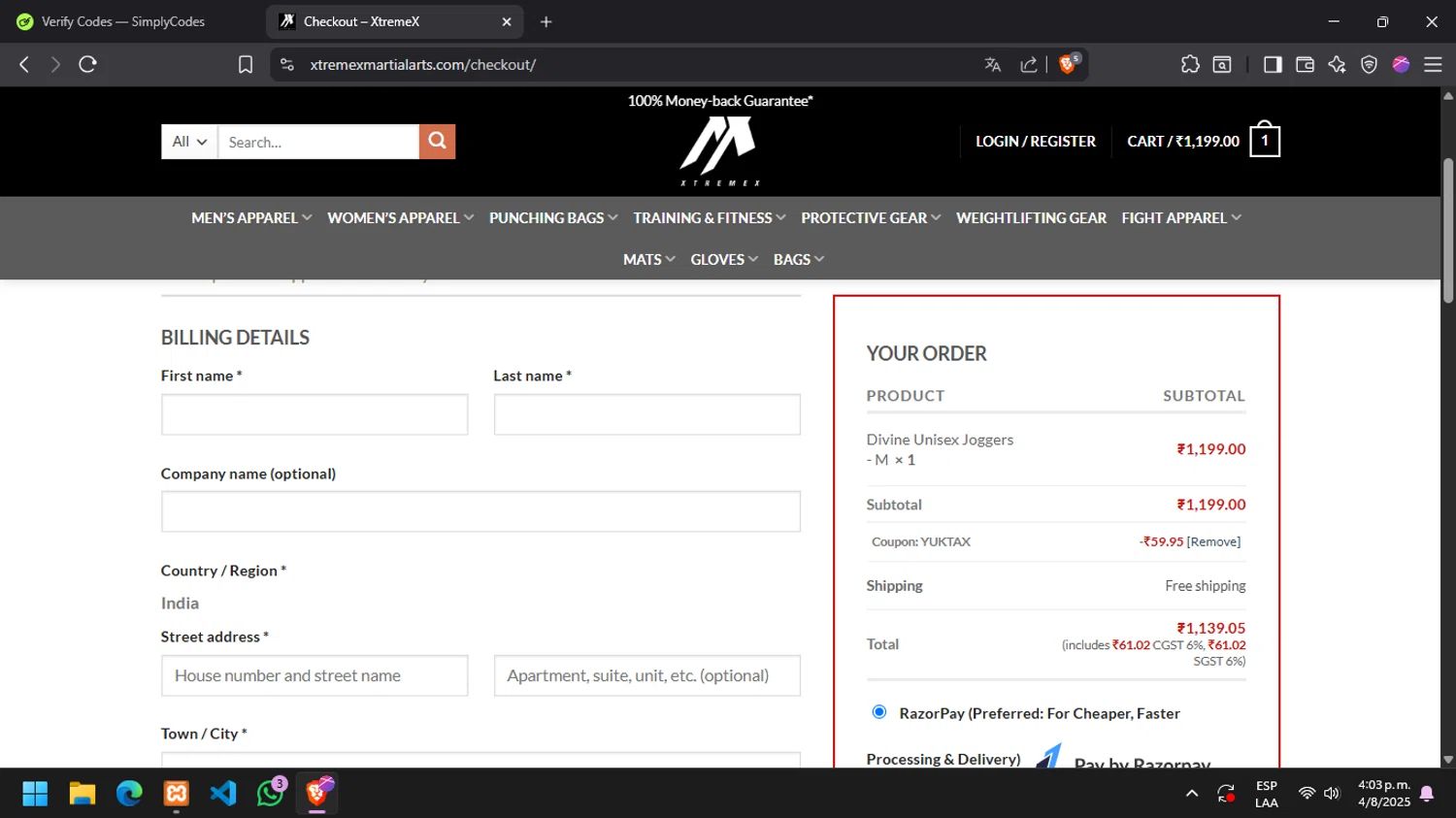Focus Apartment, suite, unit field
Image resolution: width=1456 pixels, height=818 pixels.
(646, 675)
